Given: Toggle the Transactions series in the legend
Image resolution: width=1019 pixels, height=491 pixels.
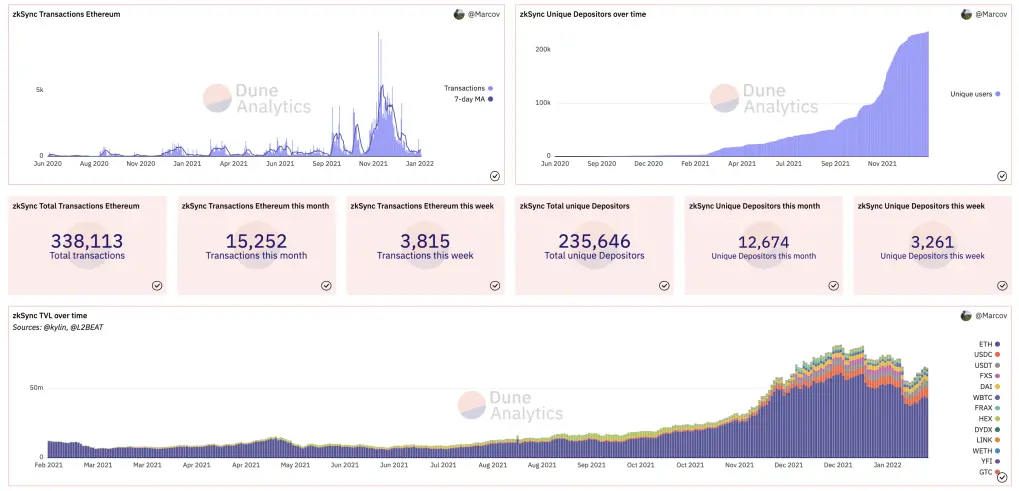Looking at the screenshot, I should pyautogui.click(x=469, y=88).
